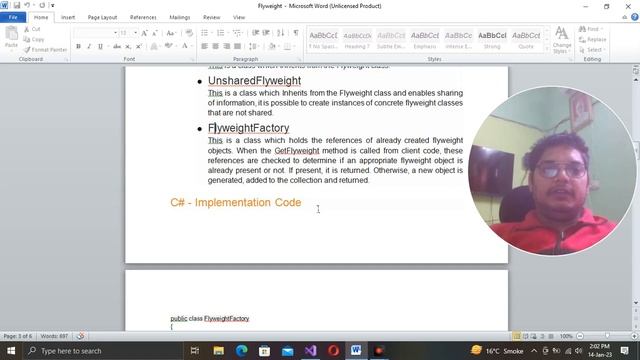Click the Replace command
The height and width of the screenshot is (360, 640).
pos(593,40)
